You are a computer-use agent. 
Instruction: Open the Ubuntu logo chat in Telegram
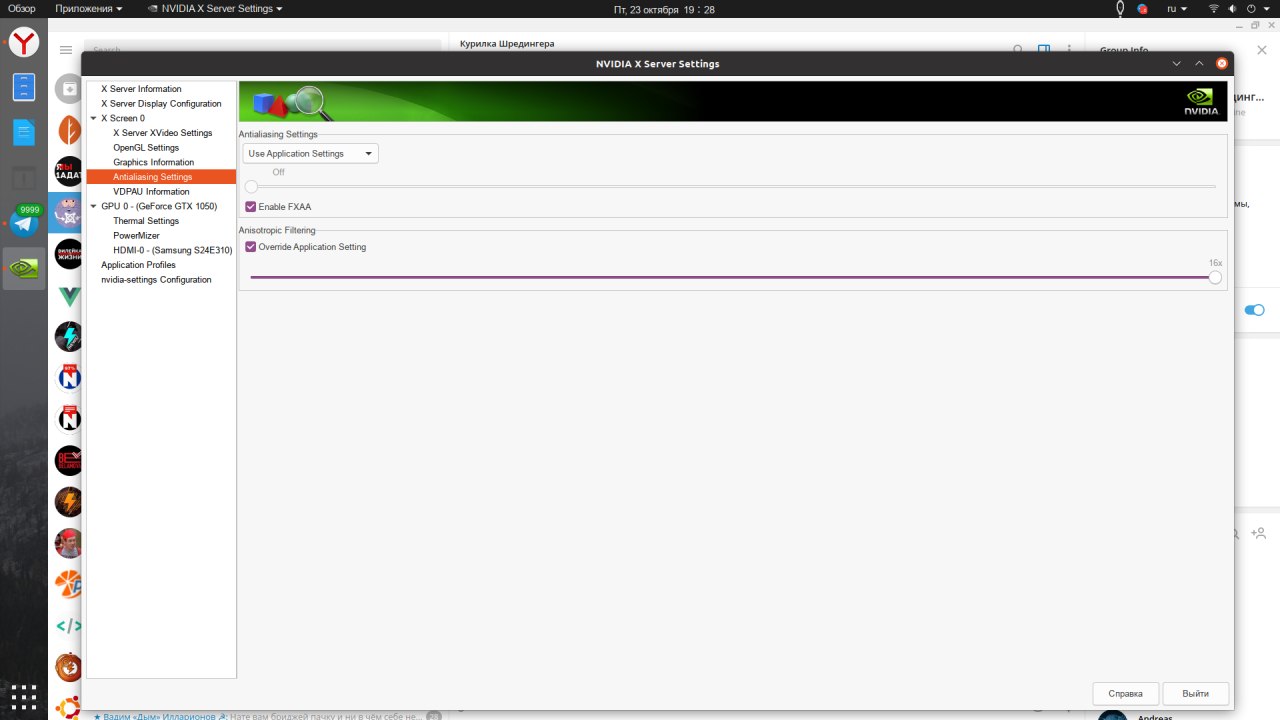click(68, 707)
